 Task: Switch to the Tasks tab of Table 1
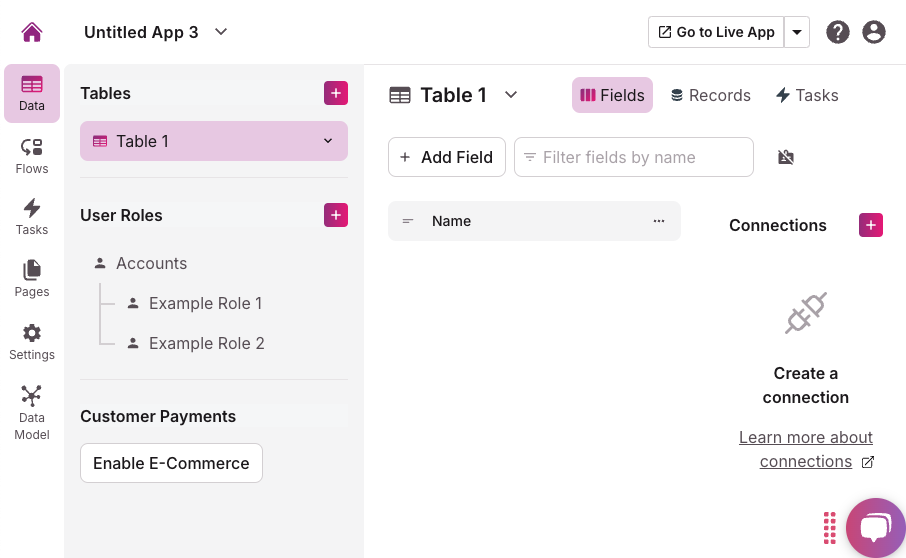(807, 95)
